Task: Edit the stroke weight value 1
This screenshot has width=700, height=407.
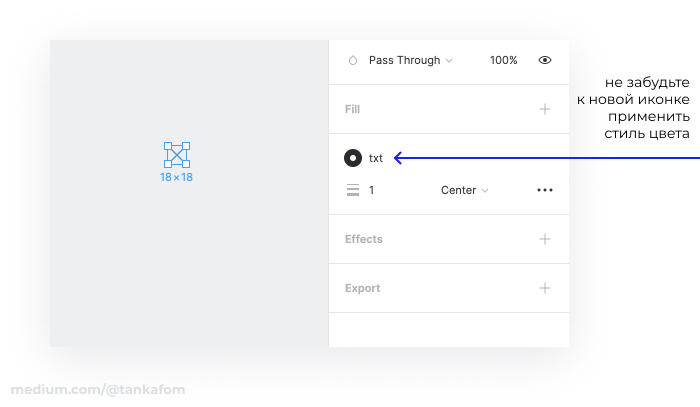Action: click(x=371, y=190)
